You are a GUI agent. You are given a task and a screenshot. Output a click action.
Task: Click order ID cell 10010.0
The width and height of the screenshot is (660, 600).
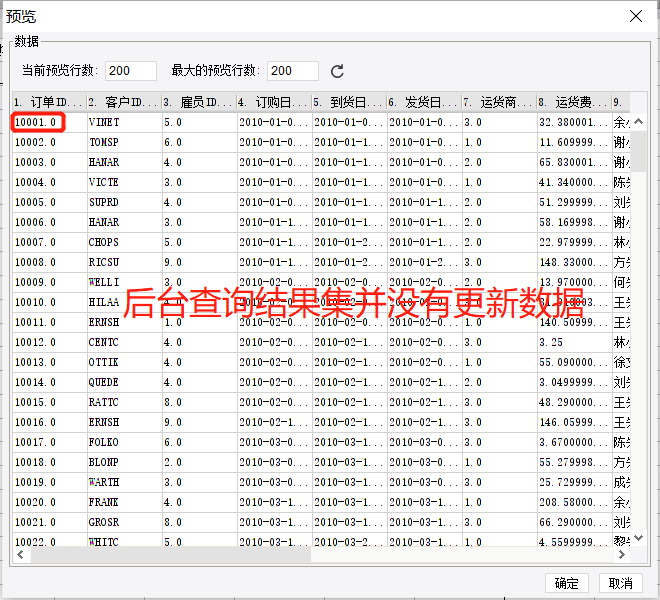point(49,302)
